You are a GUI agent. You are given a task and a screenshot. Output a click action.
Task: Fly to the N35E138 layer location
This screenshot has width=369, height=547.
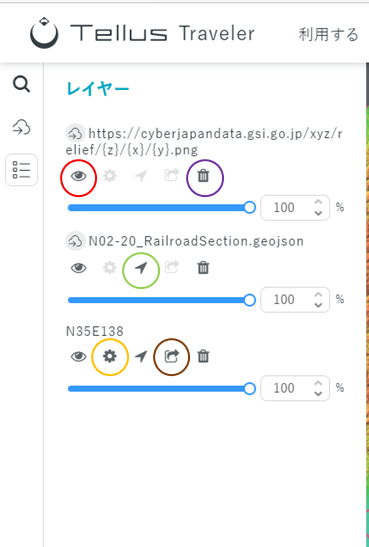(141, 357)
